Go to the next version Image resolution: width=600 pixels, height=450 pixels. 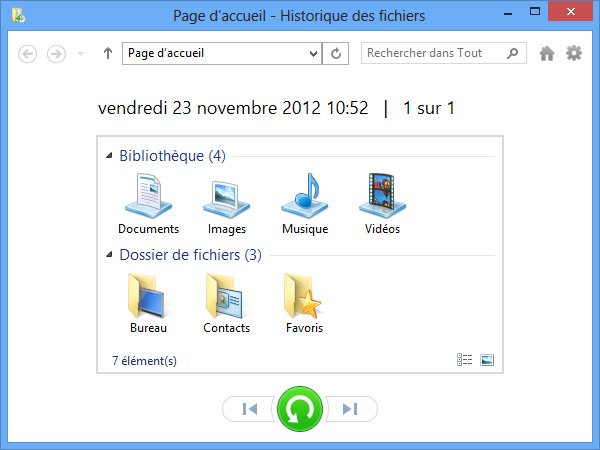(351, 409)
